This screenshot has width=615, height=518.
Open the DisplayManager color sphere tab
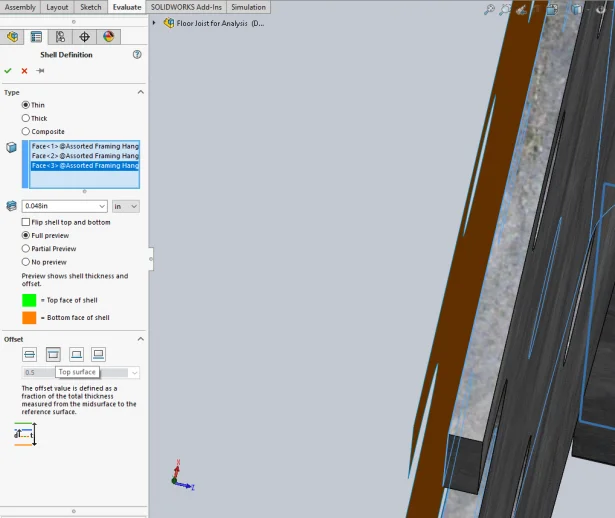[x=108, y=37]
